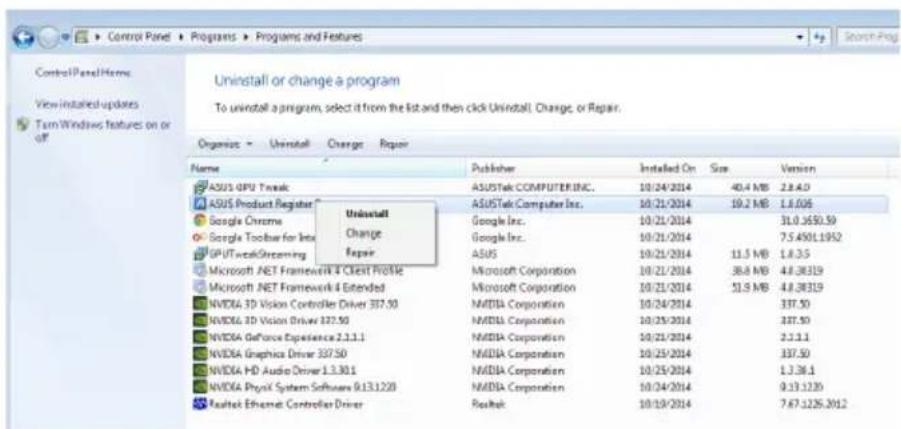The height and width of the screenshot is (429, 901).
Task: Click the NVIDIA GeForce Experience icon
Action: click(200, 338)
